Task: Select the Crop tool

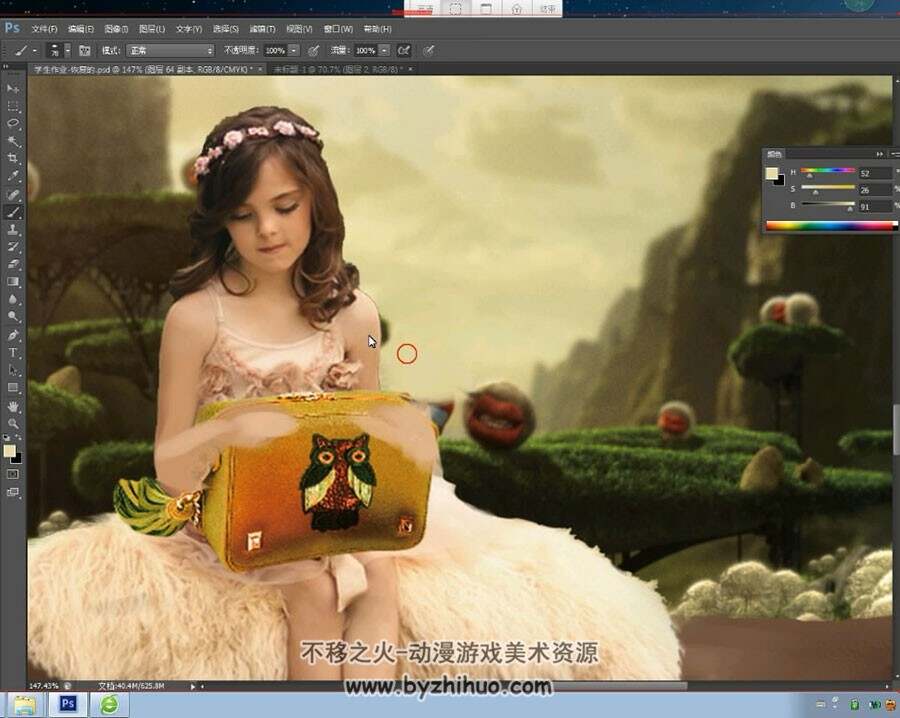Action: point(13,158)
